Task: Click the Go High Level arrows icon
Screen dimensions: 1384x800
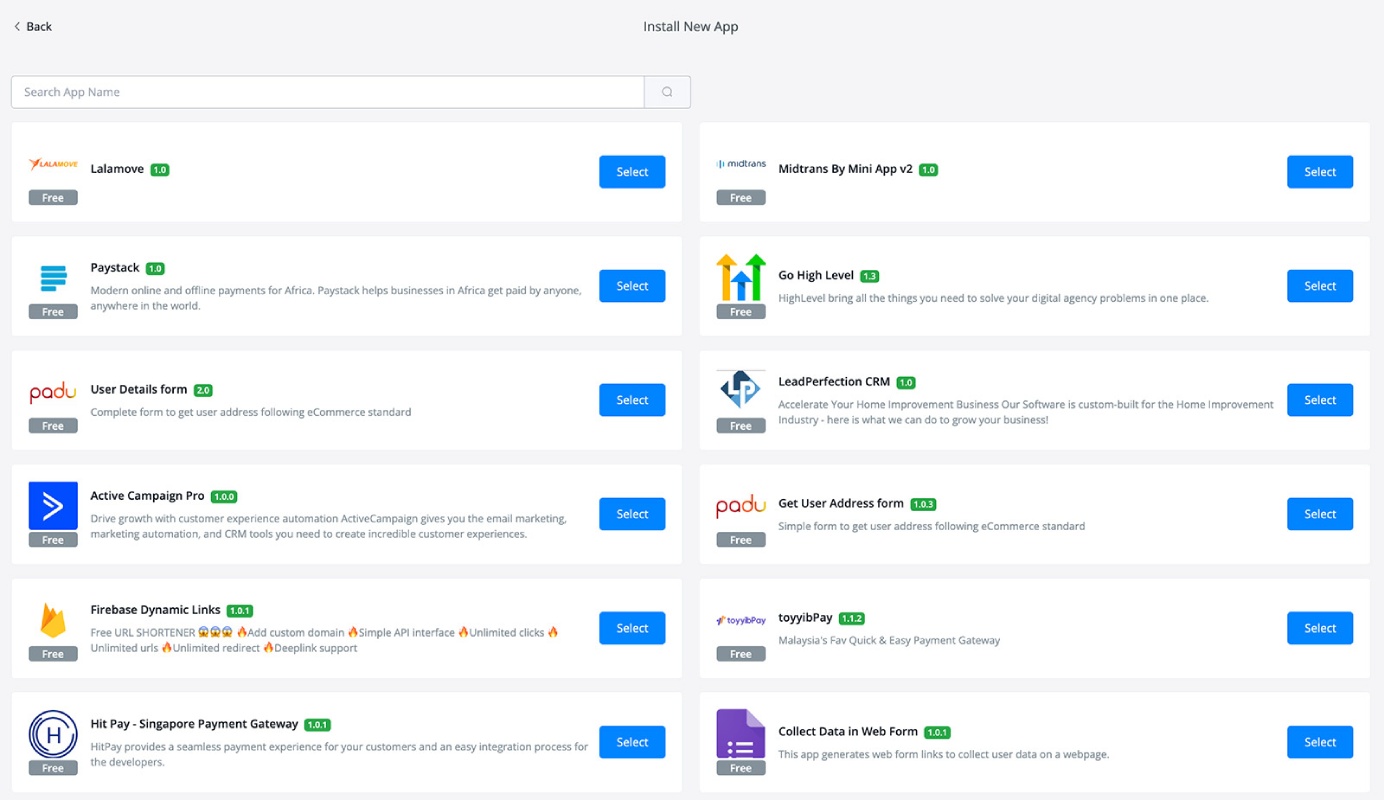Action: click(x=741, y=278)
